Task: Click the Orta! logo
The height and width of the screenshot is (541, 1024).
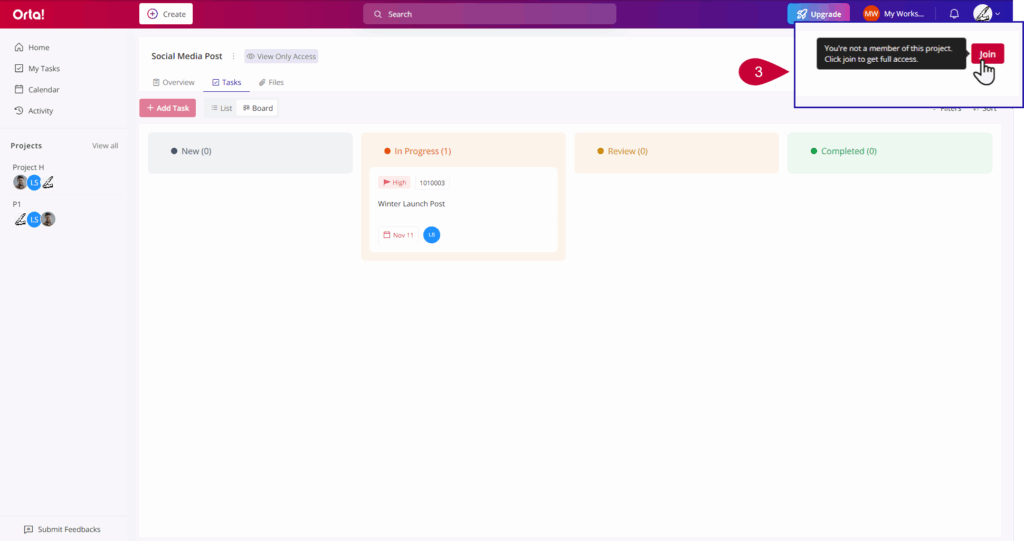Action: click(28, 14)
